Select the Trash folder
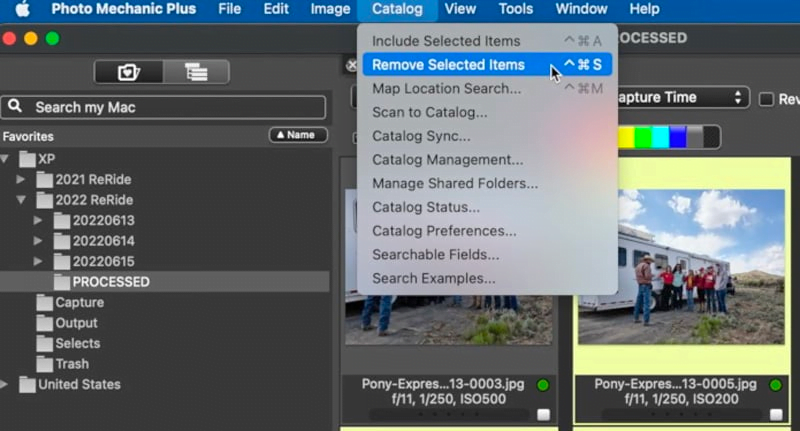The image size is (800, 431). [x=63, y=364]
